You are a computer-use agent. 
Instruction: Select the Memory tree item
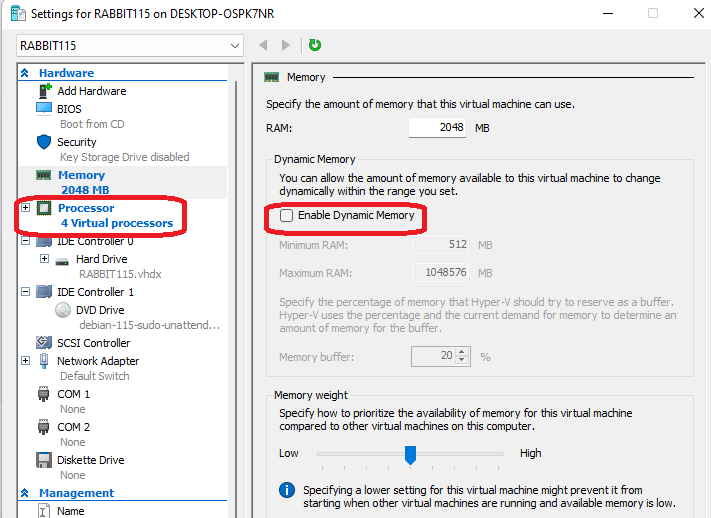(81, 175)
